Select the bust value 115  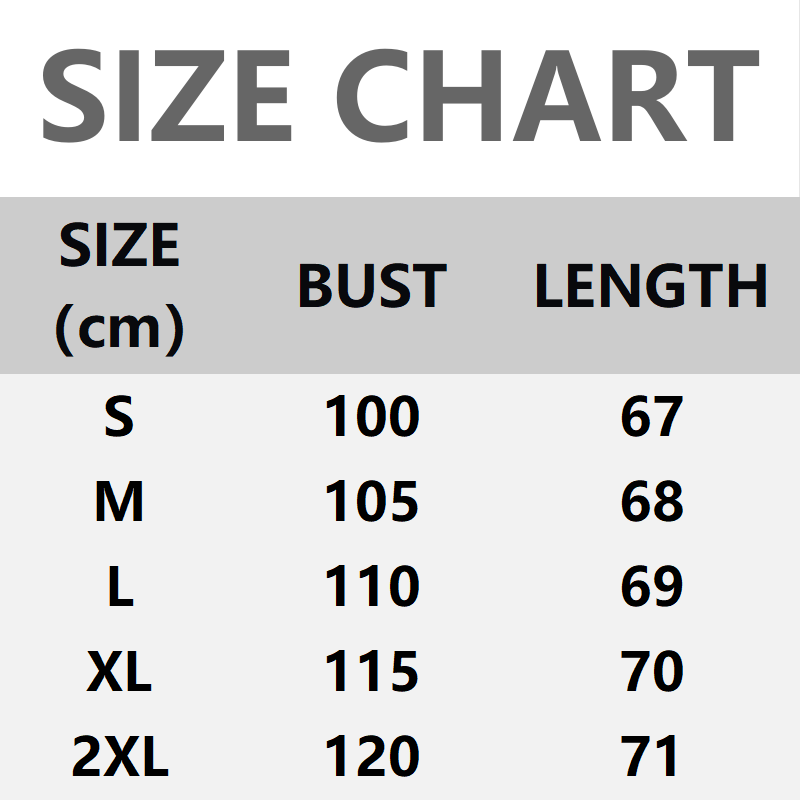click(371, 672)
